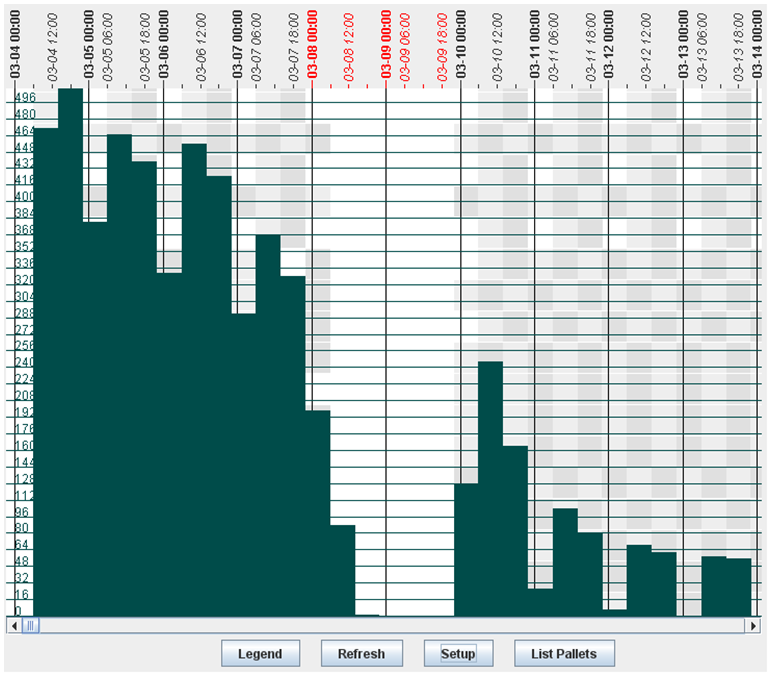Click the 03-13 18:00 time label
The width and height of the screenshot is (773, 677).
(x=739, y=47)
